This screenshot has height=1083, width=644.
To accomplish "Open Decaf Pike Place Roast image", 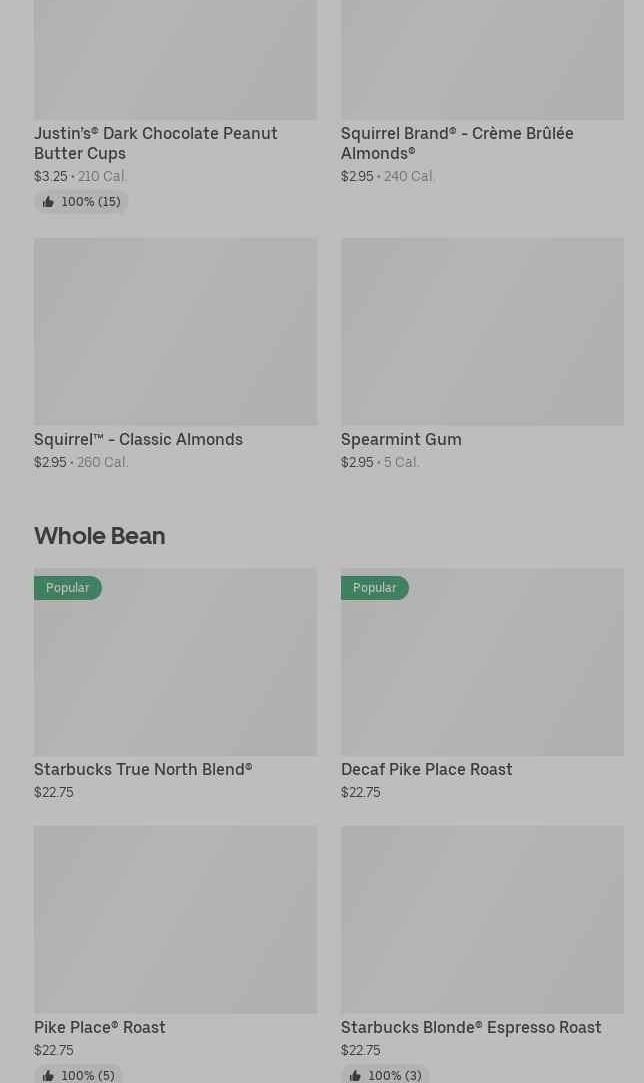I will coord(482,670).
